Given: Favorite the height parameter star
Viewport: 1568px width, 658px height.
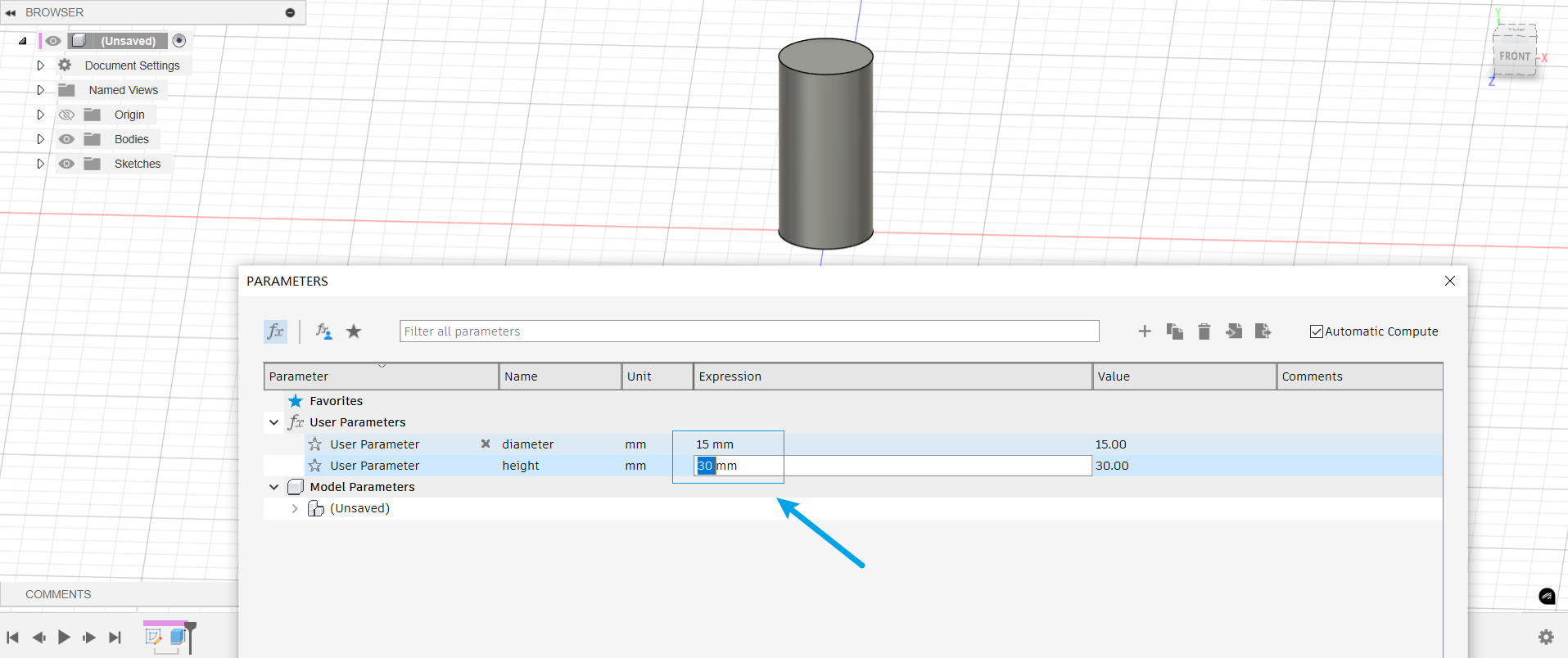Looking at the screenshot, I should (x=315, y=466).
